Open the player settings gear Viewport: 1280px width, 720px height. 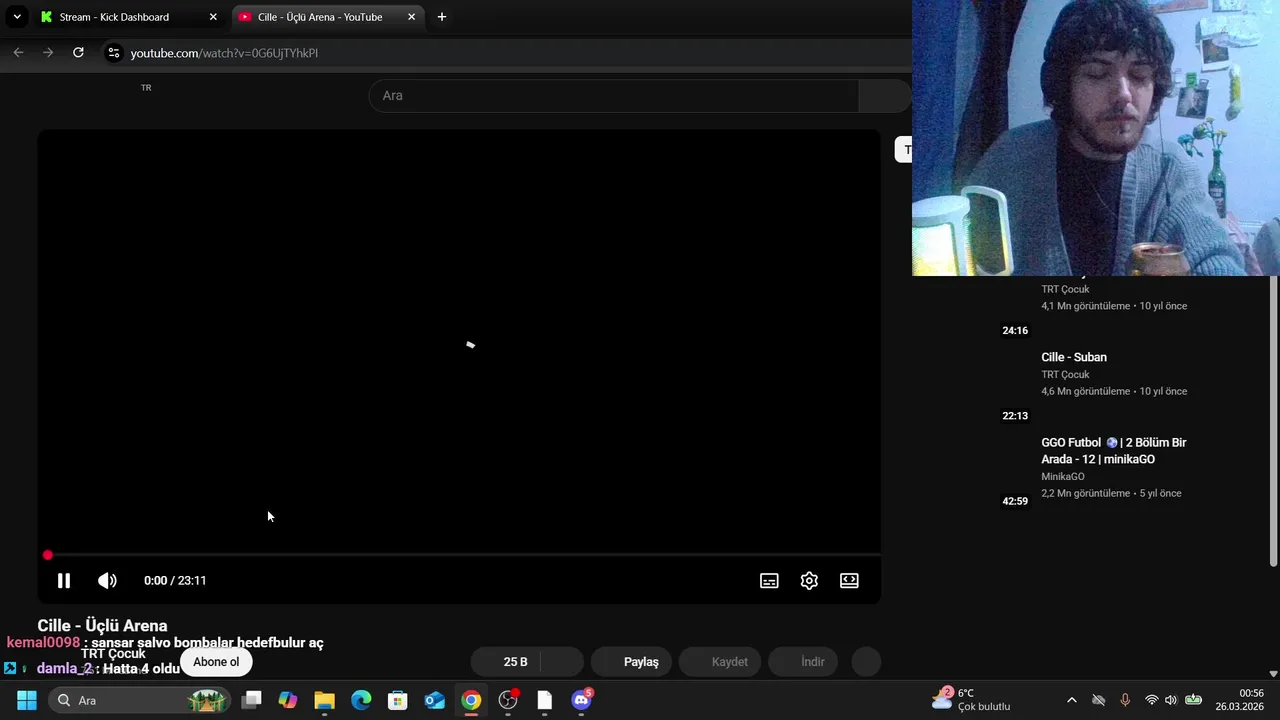809,580
